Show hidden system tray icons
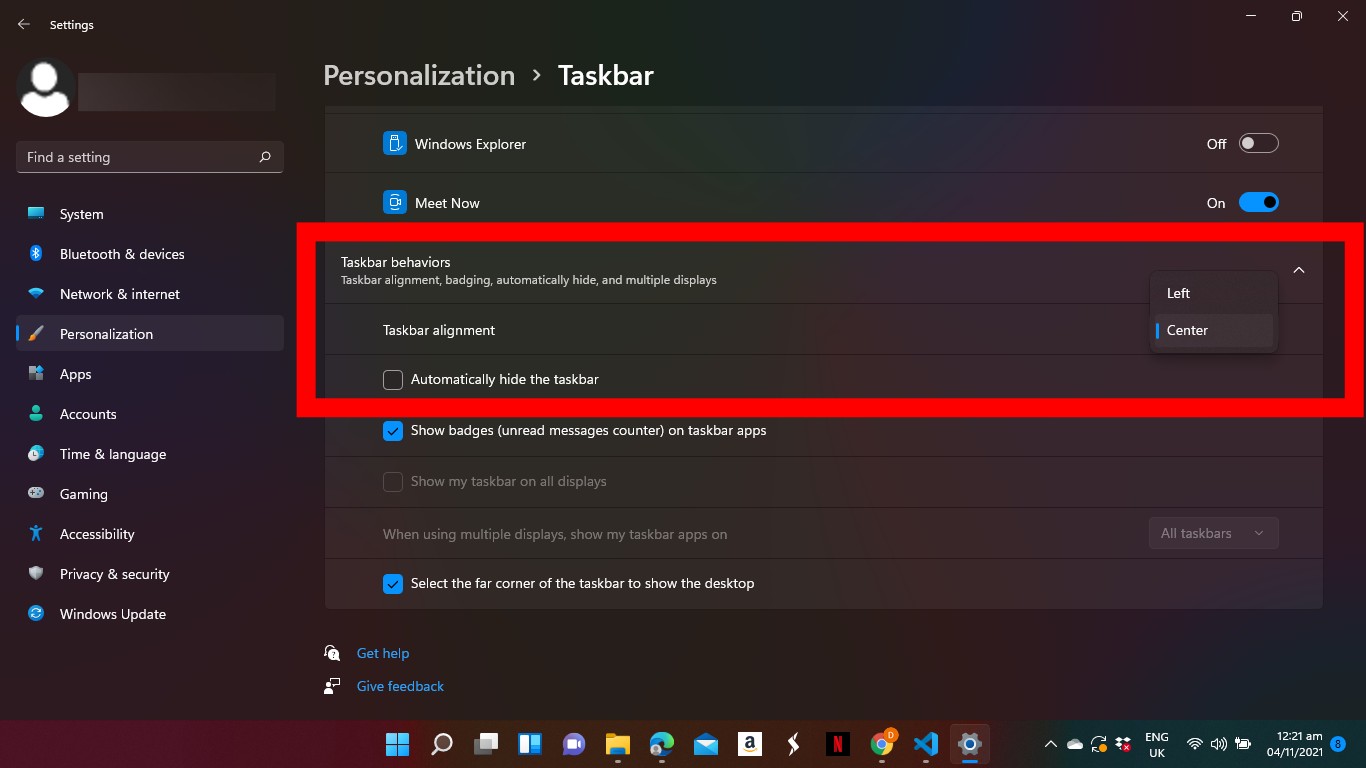Viewport: 1366px width, 768px height. tap(1050, 744)
